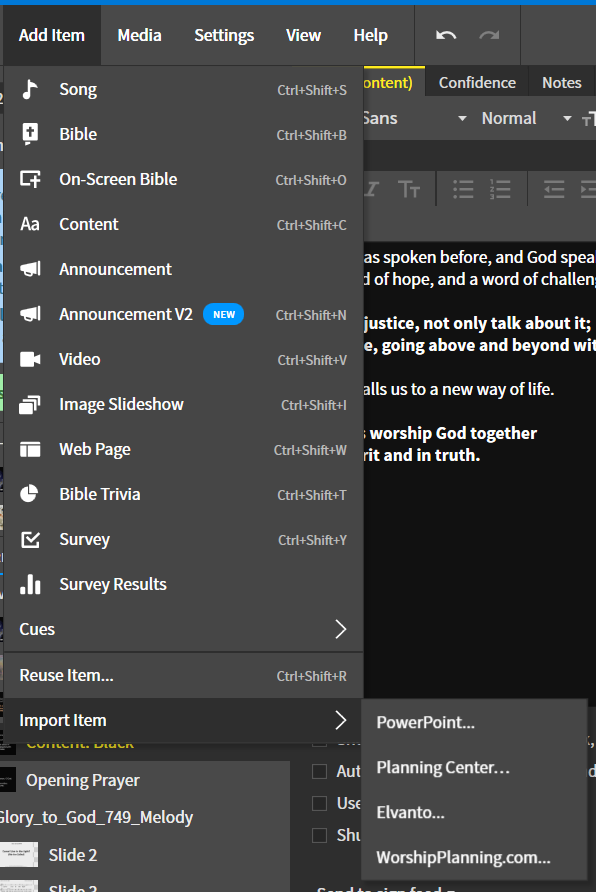596x892 pixels.
Task: Select the Song music note icon
Action: click(28, 88)
